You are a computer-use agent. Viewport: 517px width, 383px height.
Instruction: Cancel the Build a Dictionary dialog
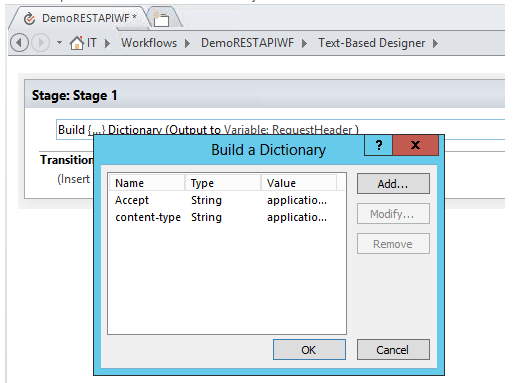[x=393, y=350]
